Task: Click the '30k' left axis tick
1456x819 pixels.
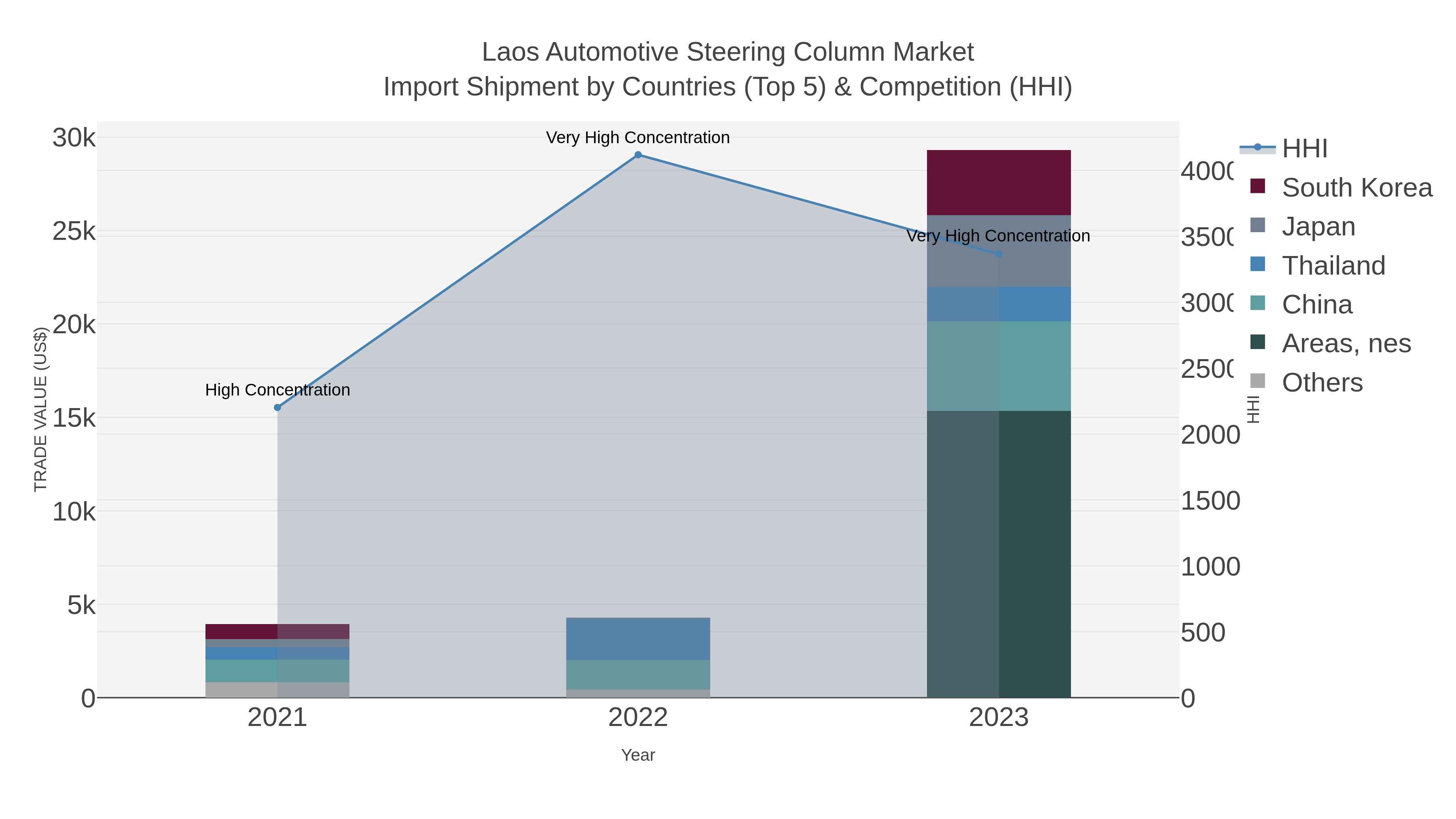Action: tap(74, 138)
